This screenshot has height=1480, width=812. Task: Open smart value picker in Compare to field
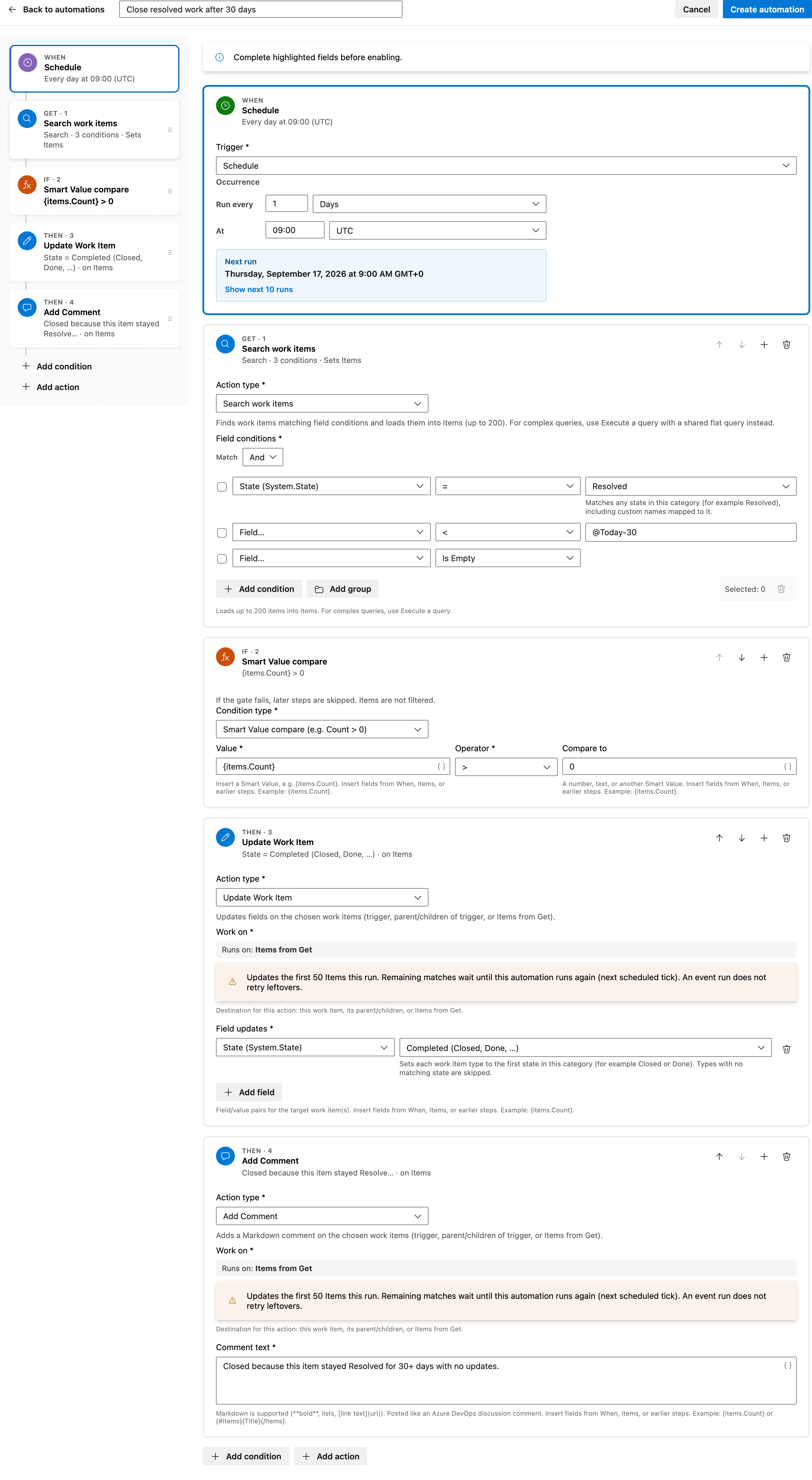[787, 767]
